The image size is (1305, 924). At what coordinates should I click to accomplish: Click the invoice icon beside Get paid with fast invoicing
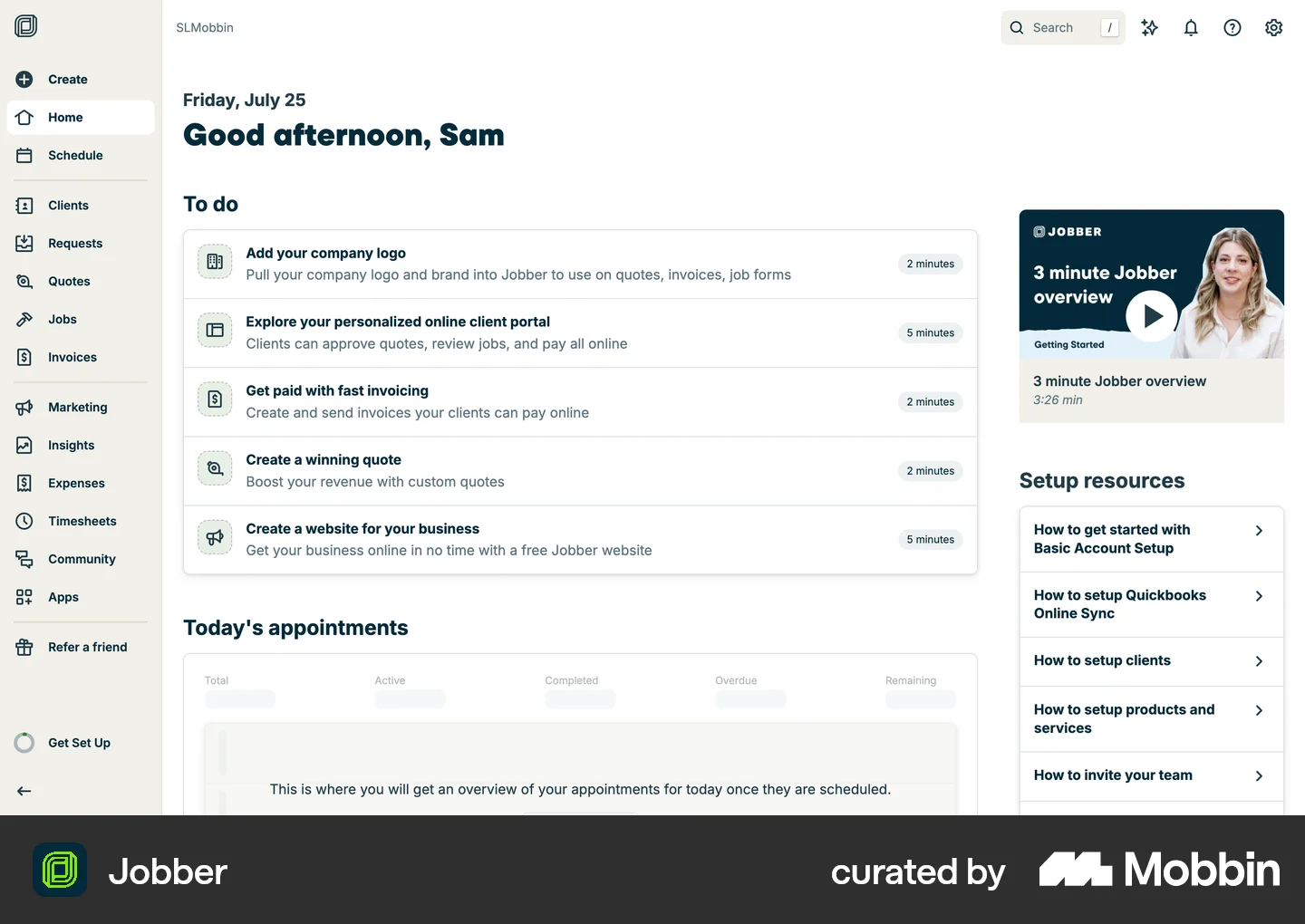click(x=215, y=399)
